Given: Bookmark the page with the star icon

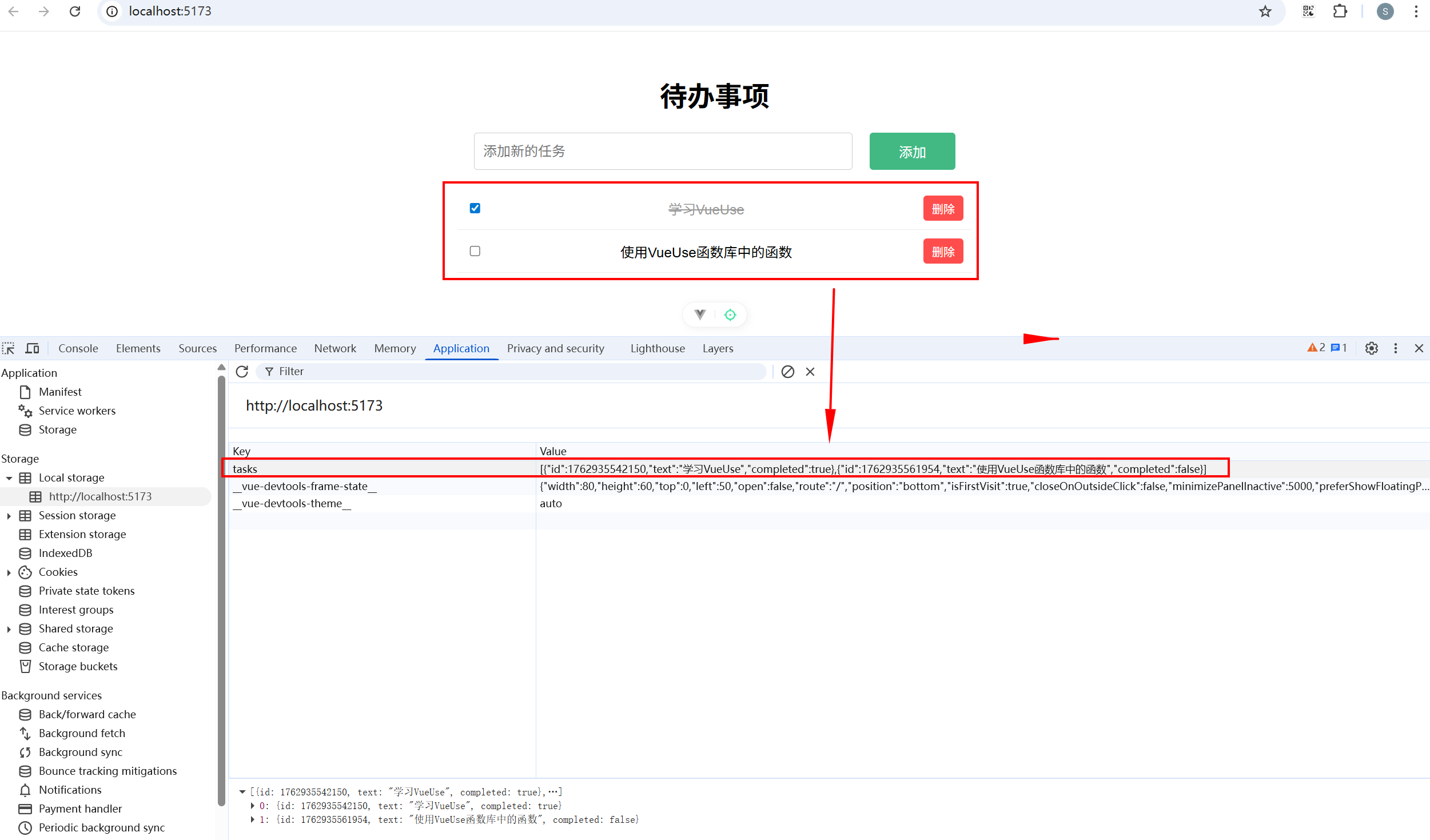Looking at the screenshot, I should pos(1265,11).
